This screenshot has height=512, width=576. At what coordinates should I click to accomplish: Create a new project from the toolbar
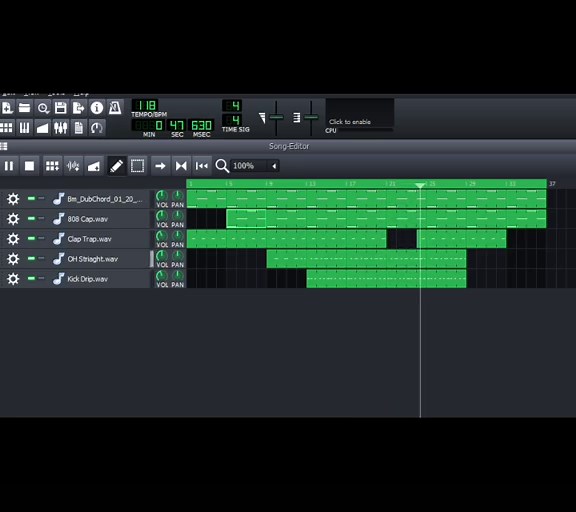tap(7, 108)
